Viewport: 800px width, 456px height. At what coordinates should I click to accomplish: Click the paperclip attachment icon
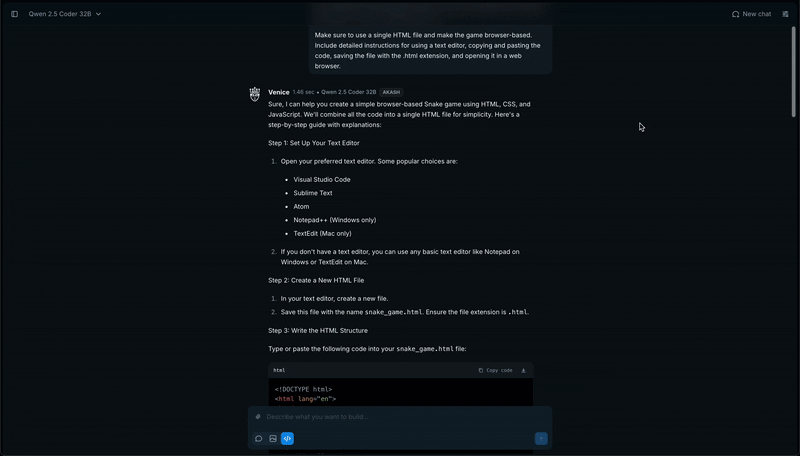pos(258,417)
